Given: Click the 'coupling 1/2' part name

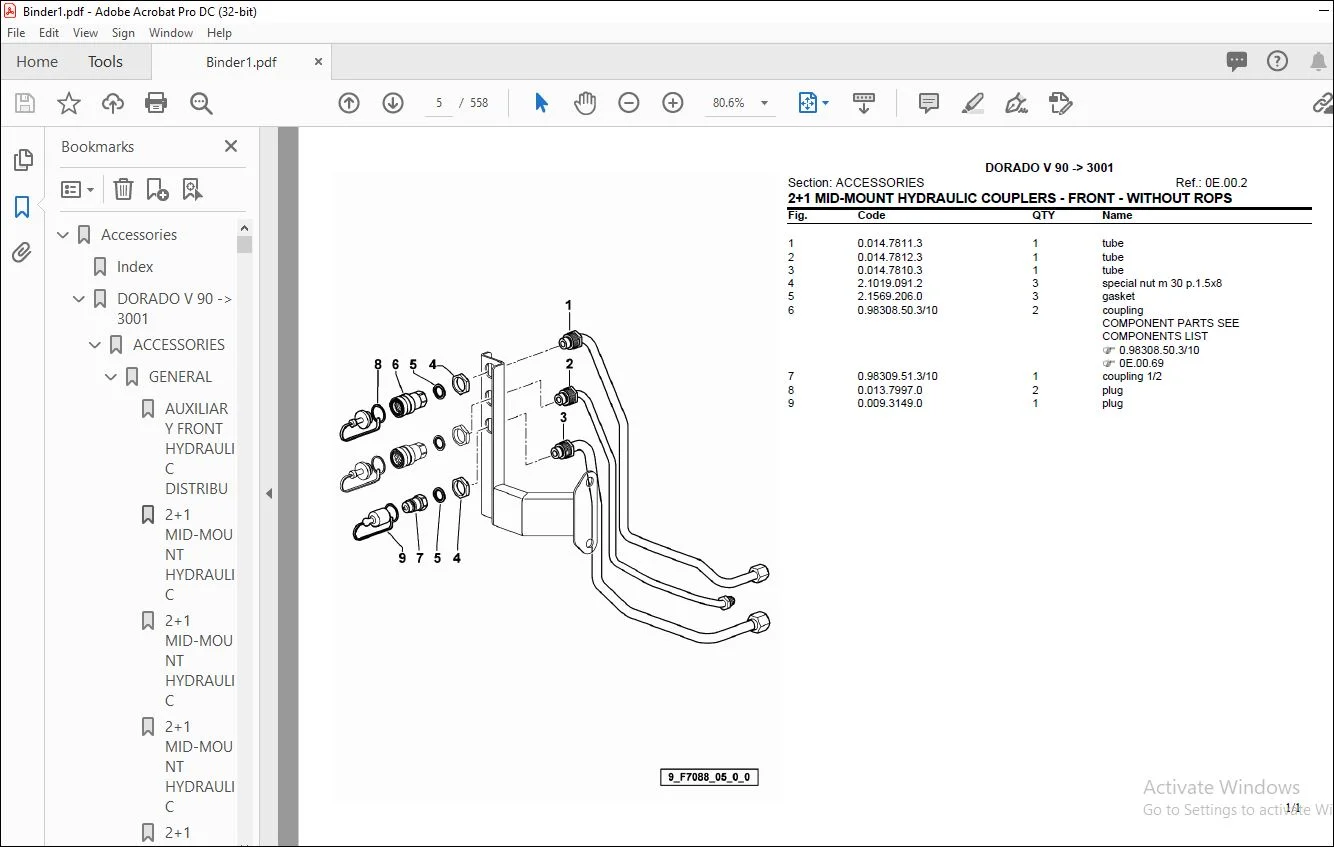Looking at the screenshot, I should click(1132, 376).
